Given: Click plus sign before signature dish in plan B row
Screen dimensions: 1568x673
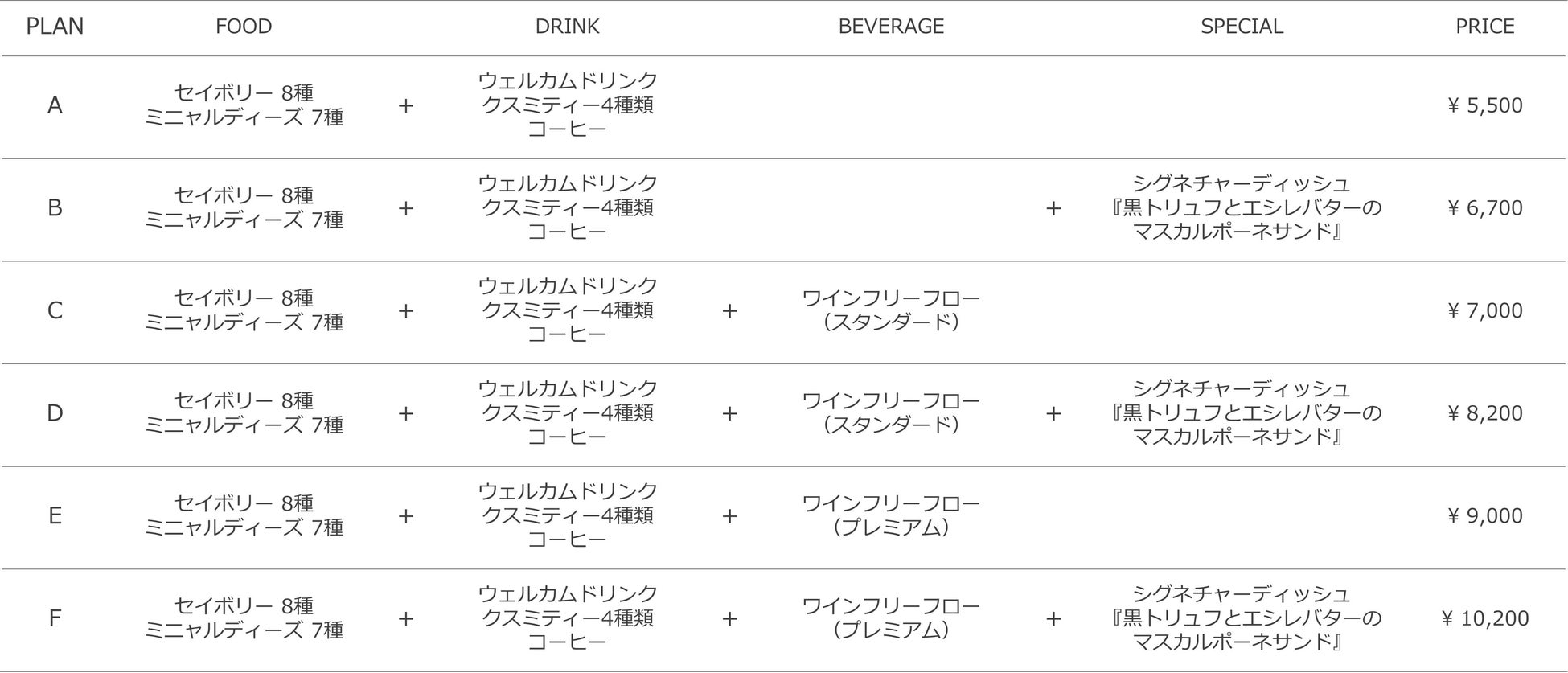Looking at the screenshot, I should coord(1053,208).
